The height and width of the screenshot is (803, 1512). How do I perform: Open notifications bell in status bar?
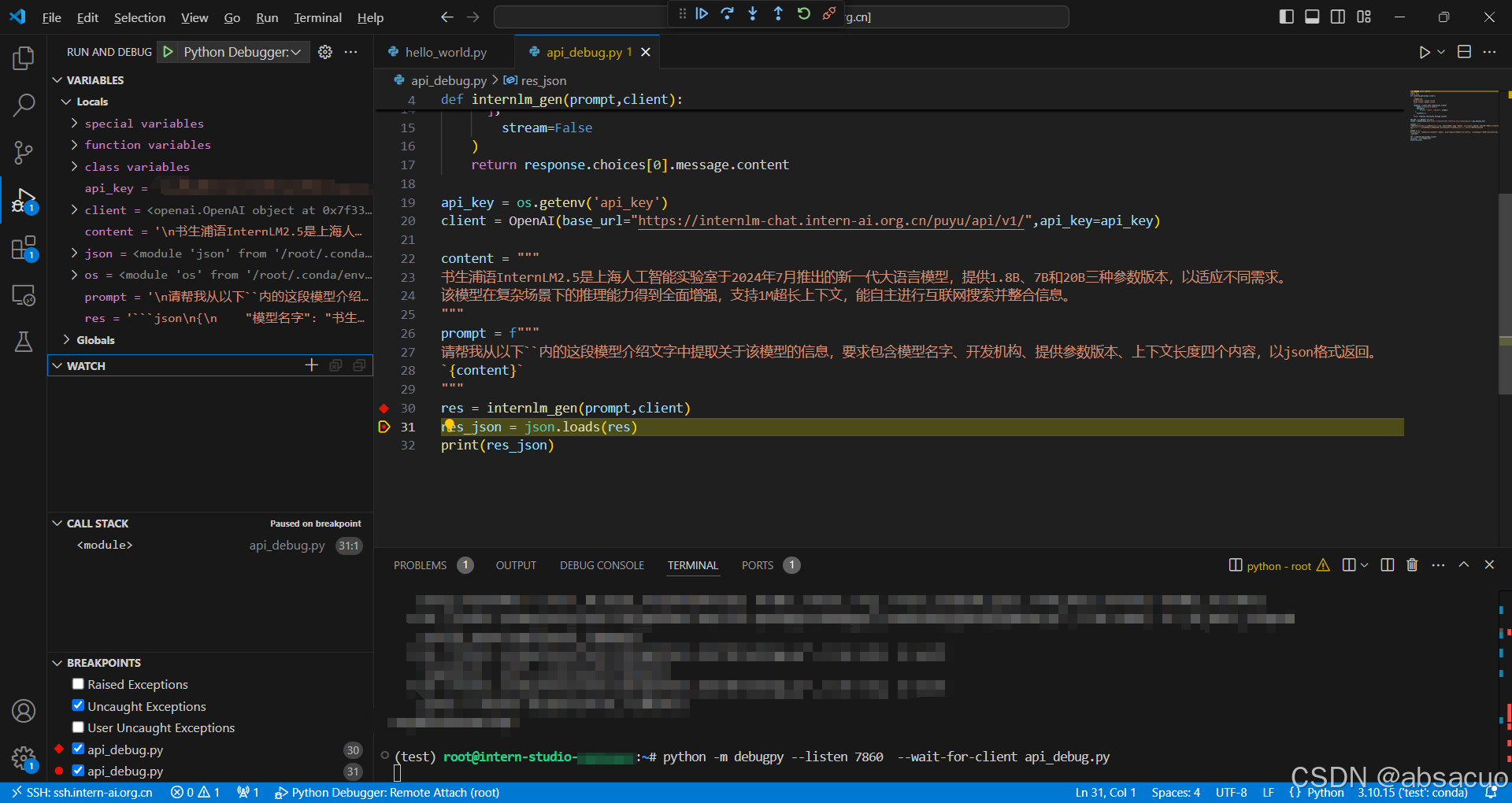click(1491, 793)
